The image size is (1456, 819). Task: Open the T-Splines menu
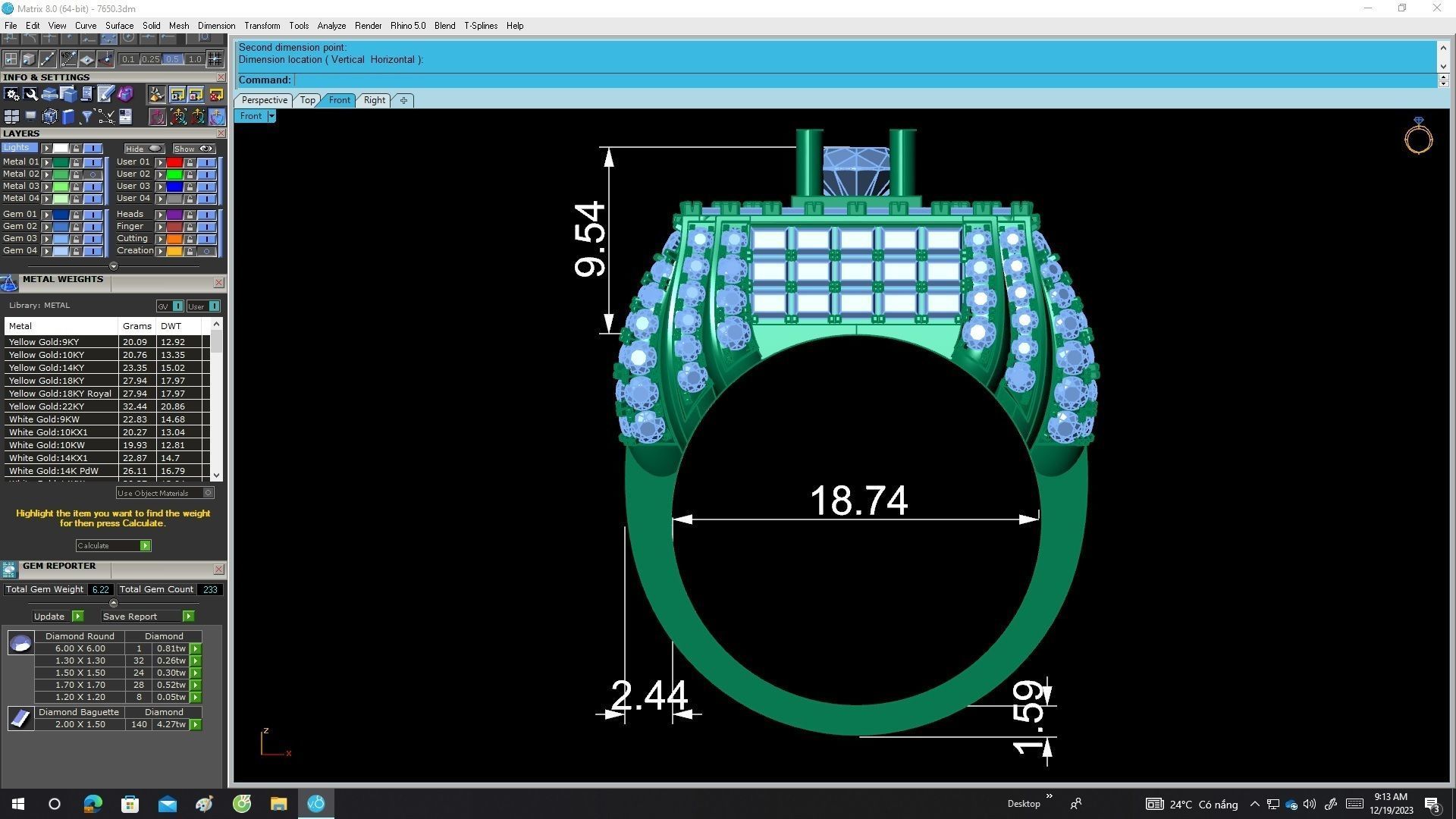[x=480, y=26]
